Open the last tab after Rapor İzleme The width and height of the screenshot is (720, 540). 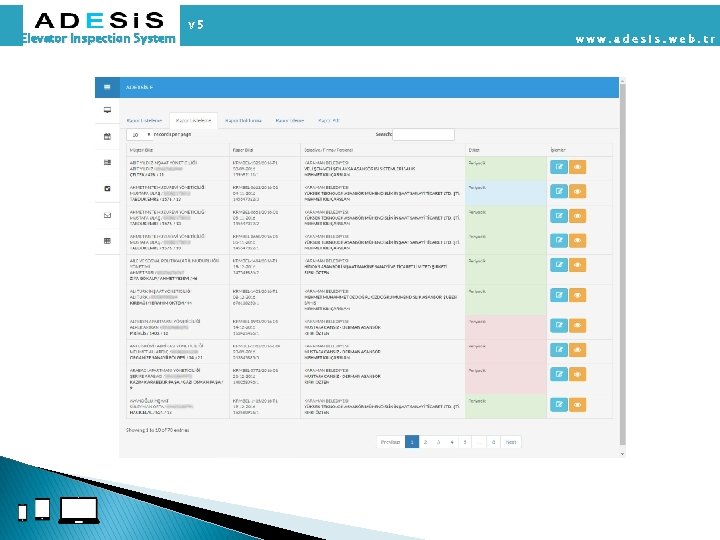tap(329, 120)
